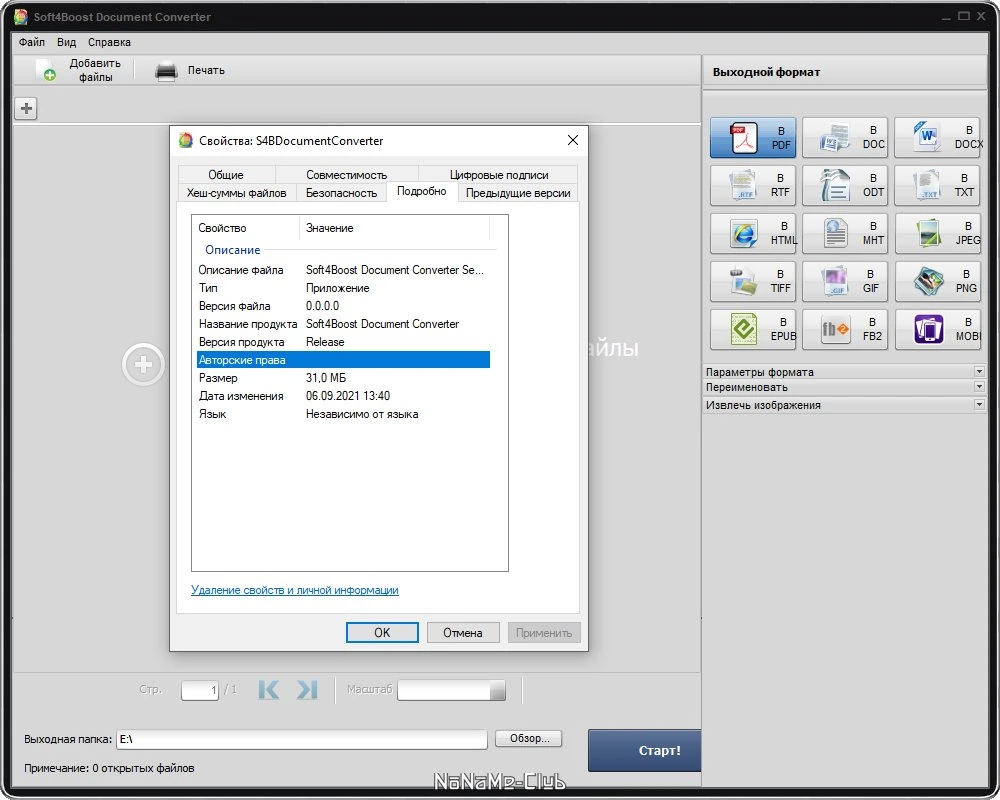Viewport: 1000px width, 800px height.
Task: Click the Применить button
Action: (543, 632)
